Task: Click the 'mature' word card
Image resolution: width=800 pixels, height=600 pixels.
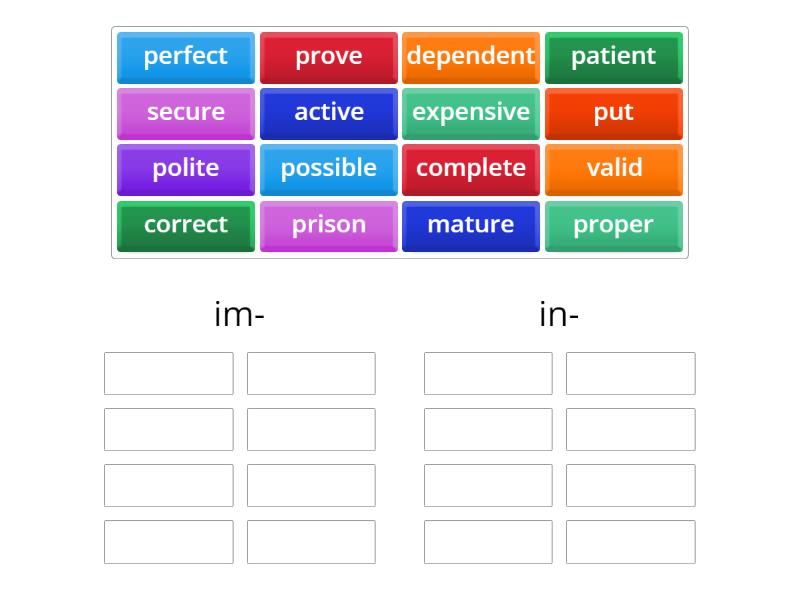Action: pos(471,226)
